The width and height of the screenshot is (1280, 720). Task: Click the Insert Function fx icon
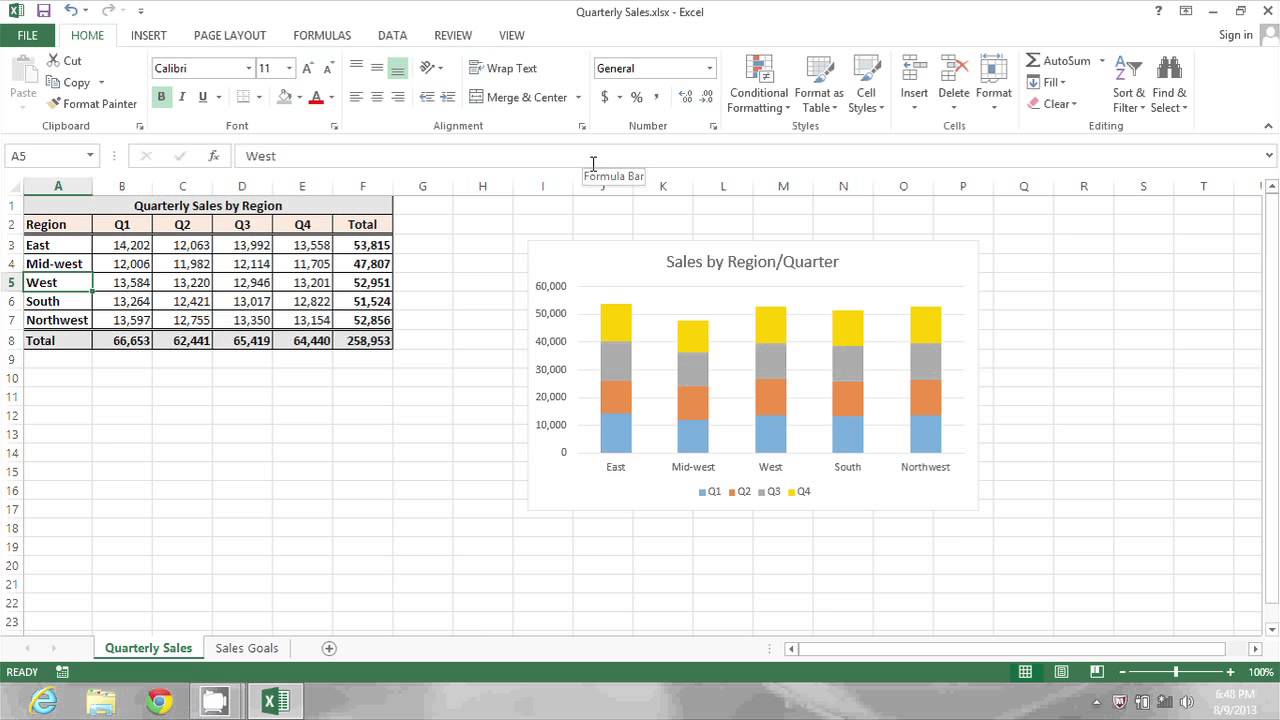(x=213, y=156)
